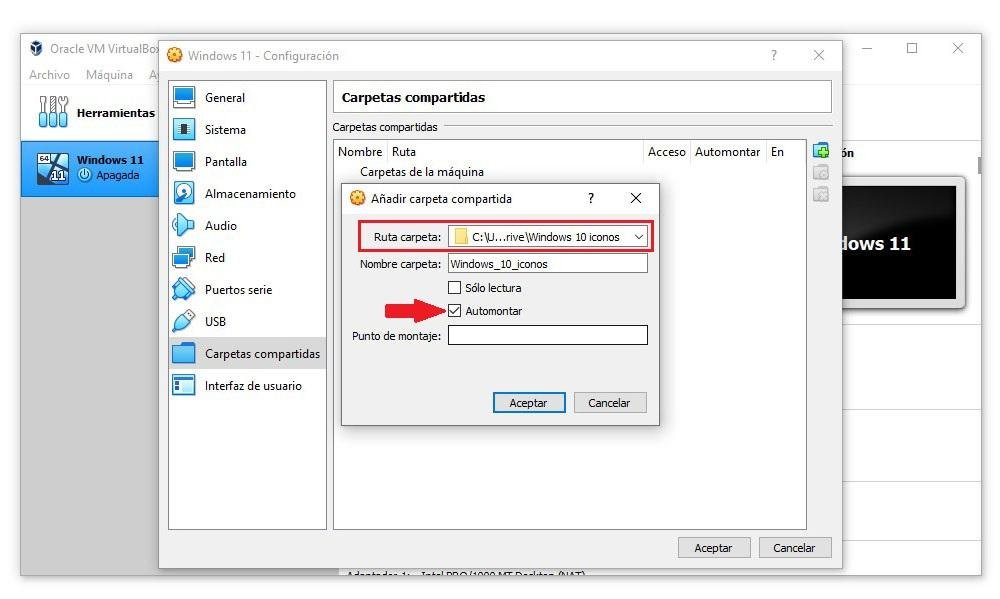Enable the Sólo lectura checkbox
Viewport: 1000px width, 599px height.
(454, 288)
